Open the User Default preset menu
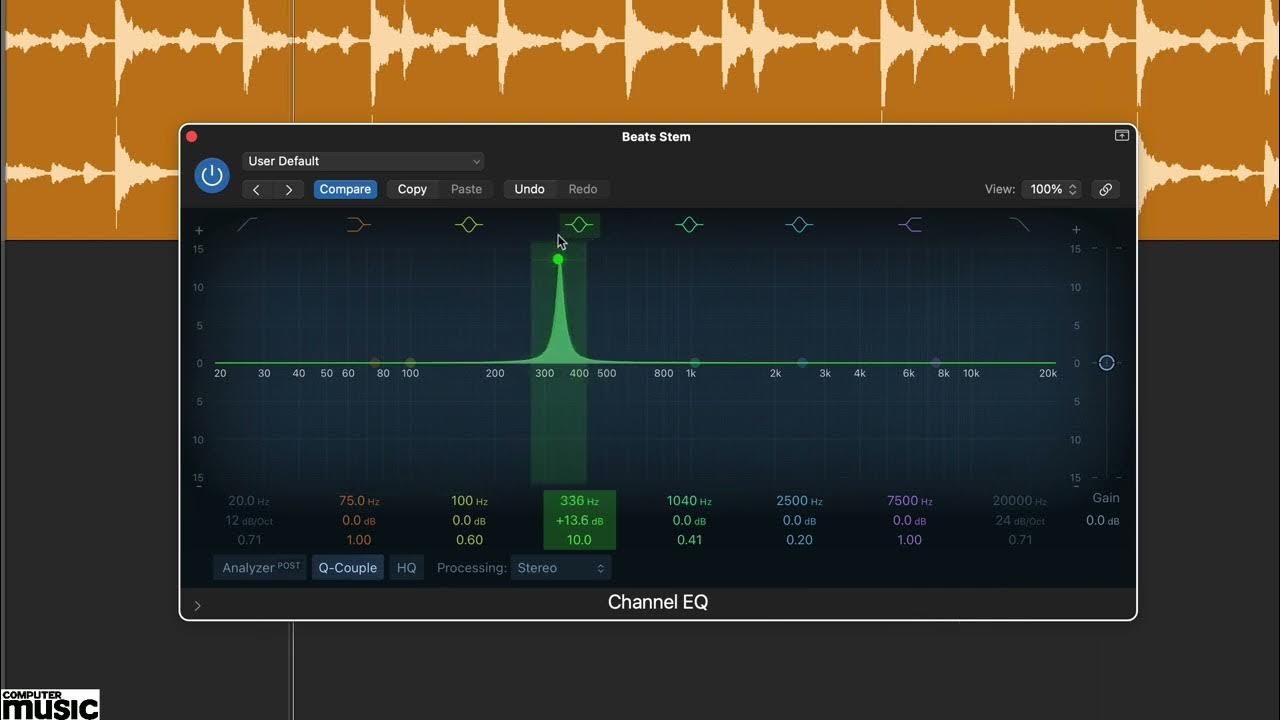 [x=363, y=161]
